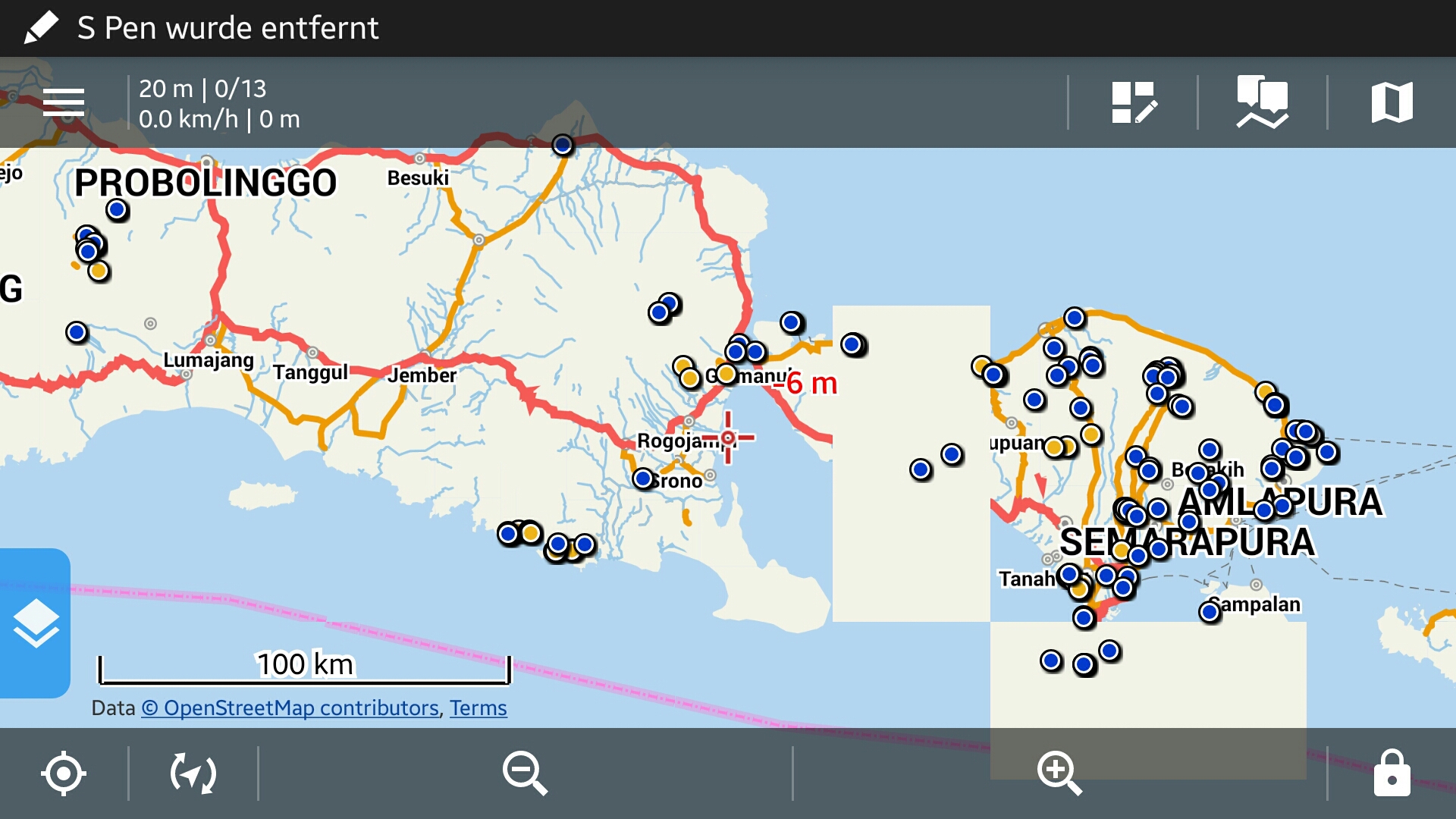This screenshot has height=819, width=1456.
Task: Open the points and tracks data manager
Action: [1263, 102]
